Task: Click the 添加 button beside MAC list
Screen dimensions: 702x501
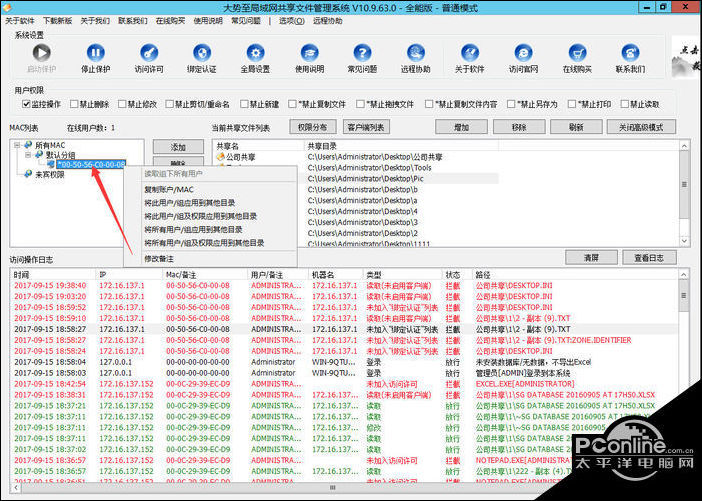Action: pos(178,147)
